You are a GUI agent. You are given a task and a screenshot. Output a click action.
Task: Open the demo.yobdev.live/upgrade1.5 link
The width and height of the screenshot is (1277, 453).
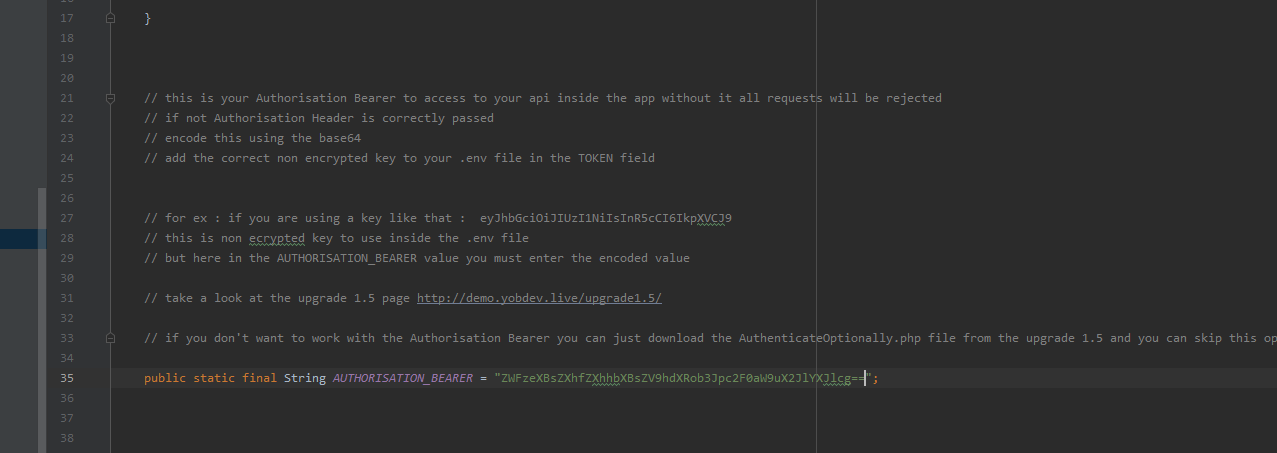[539, 298]
